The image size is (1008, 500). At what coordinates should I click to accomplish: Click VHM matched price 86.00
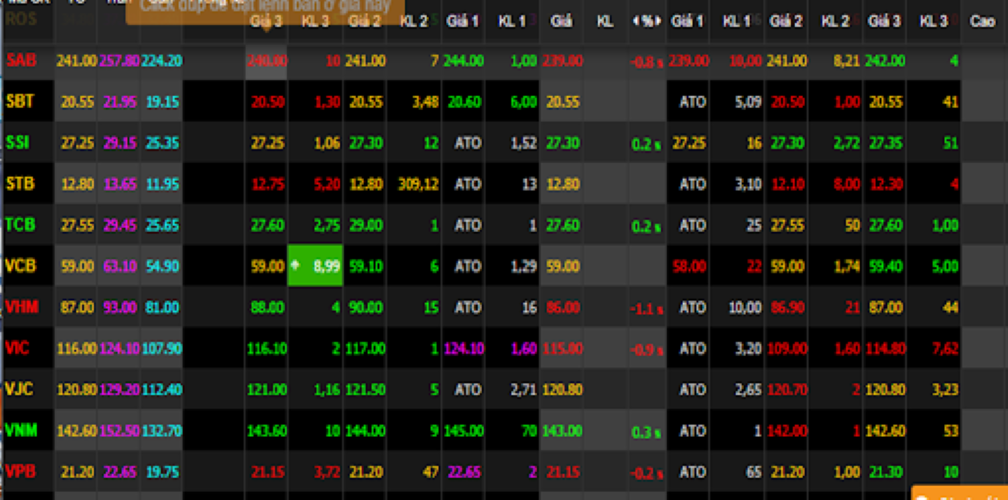point(563,308)
